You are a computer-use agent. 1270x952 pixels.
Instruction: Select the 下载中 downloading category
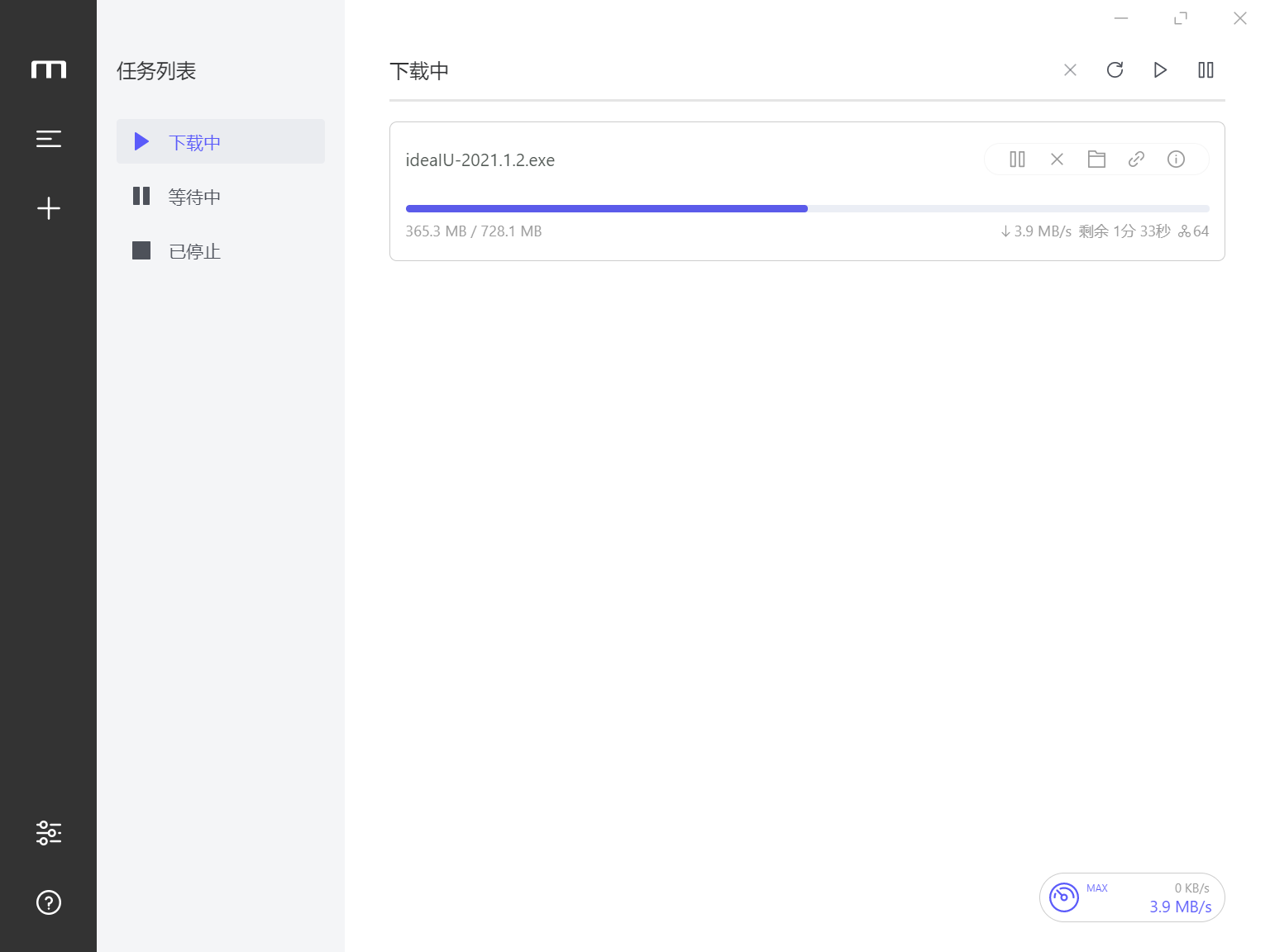coord(194,141)
